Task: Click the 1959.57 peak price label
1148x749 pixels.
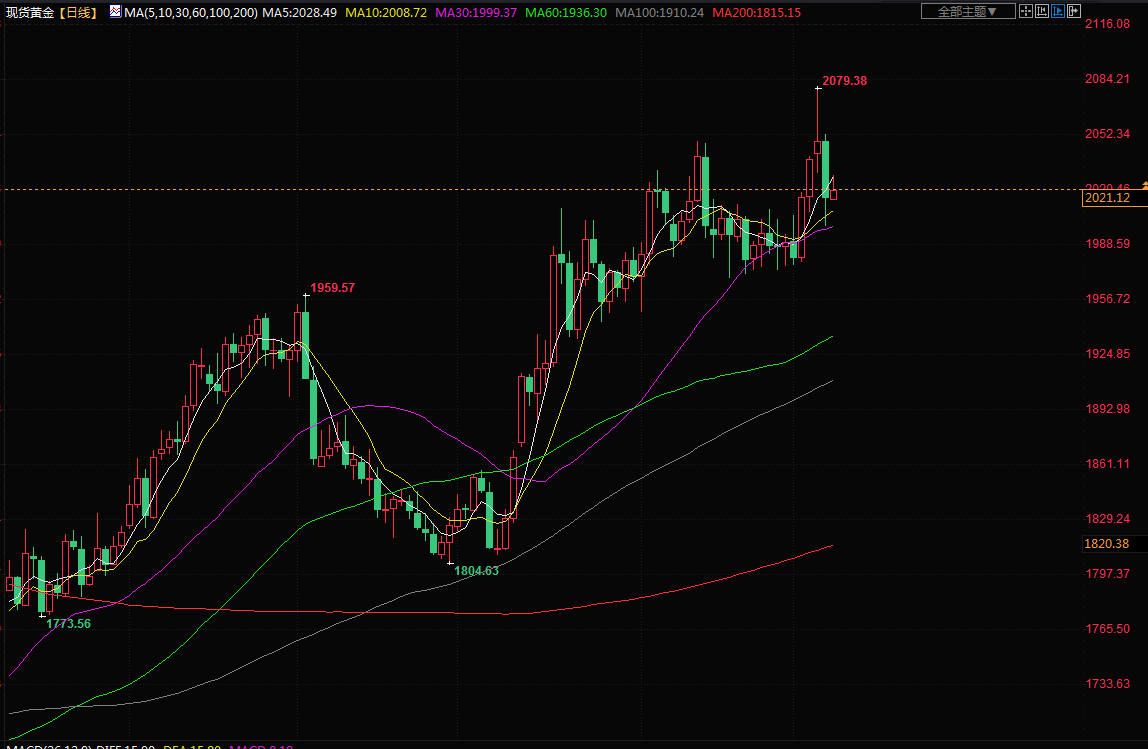Action: tap(332, 288)
